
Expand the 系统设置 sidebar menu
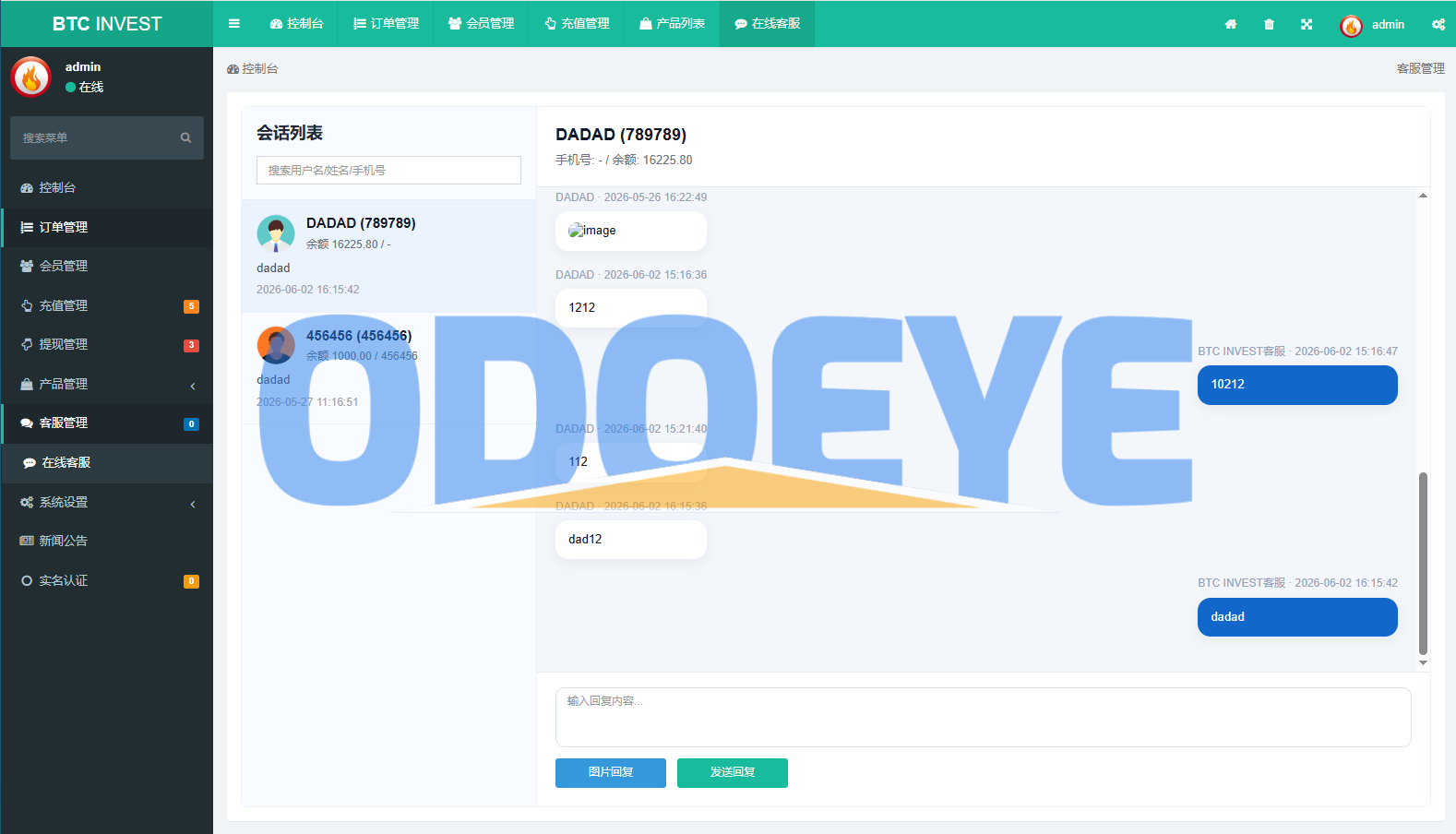pos(107,502)
